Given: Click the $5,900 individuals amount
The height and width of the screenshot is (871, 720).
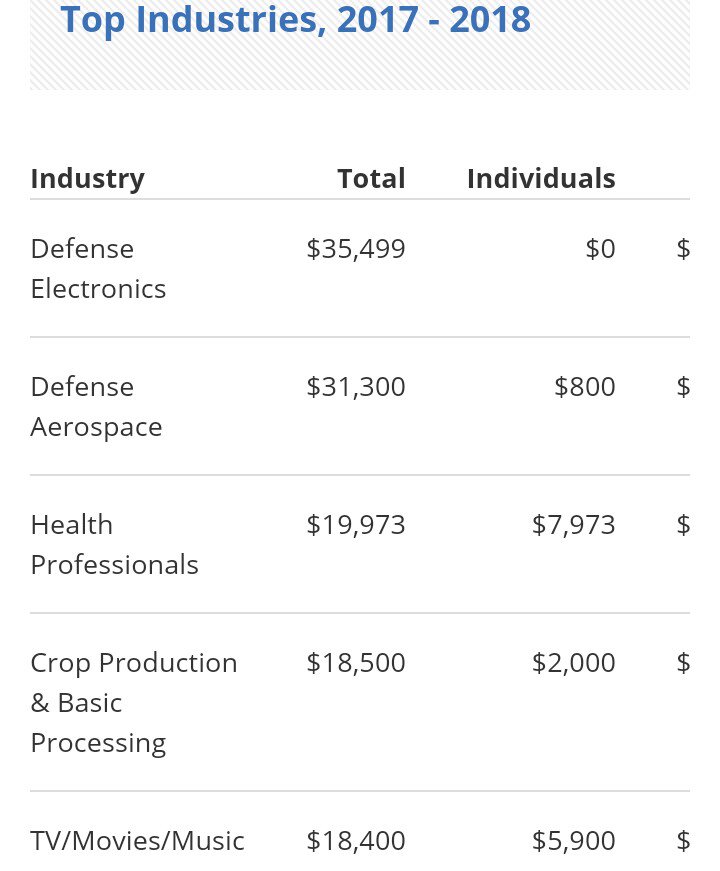Looking at the screenshot, I should coord(574,841).
